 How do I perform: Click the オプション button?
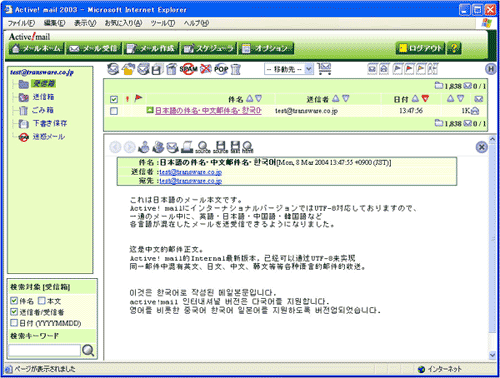click(x=266, y=49)
